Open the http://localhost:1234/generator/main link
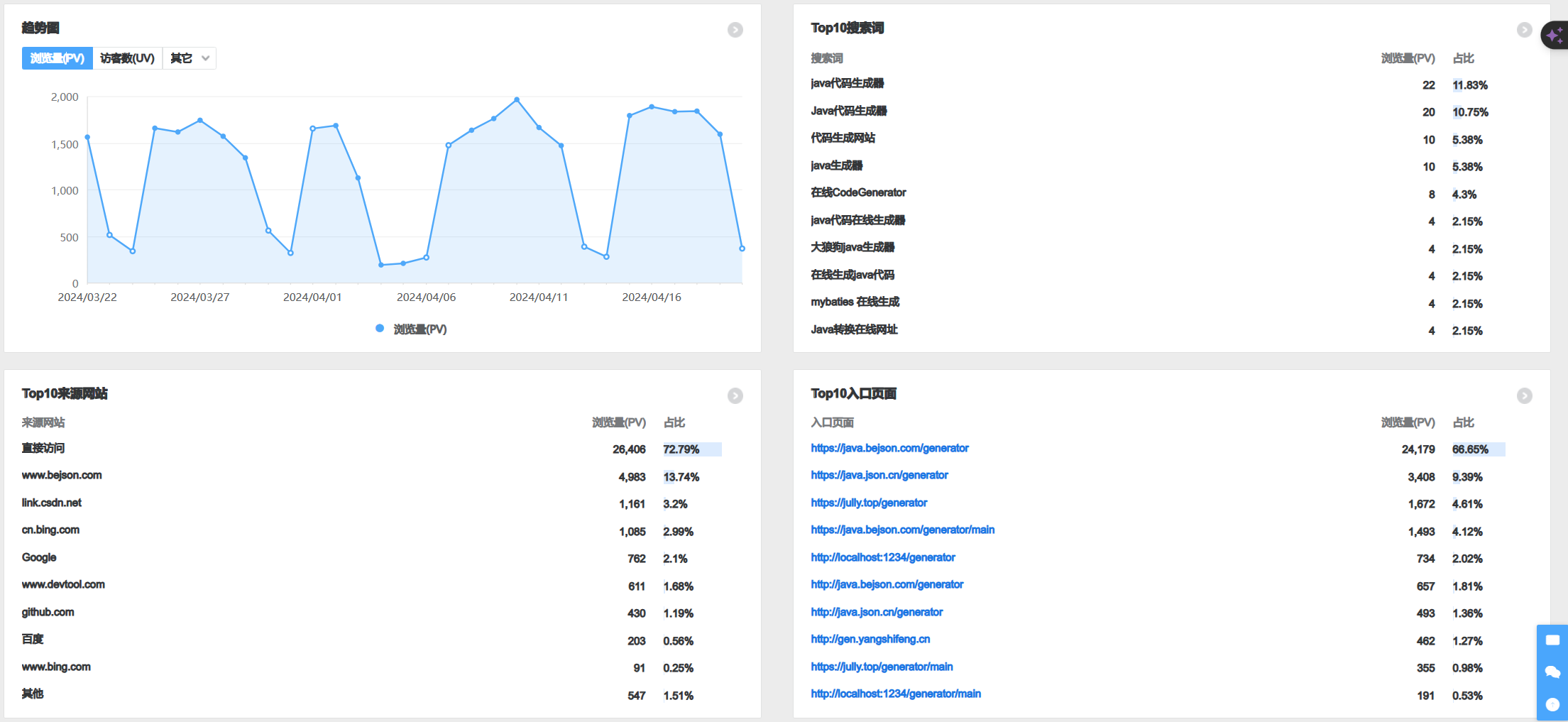 (x=896, y=694)
